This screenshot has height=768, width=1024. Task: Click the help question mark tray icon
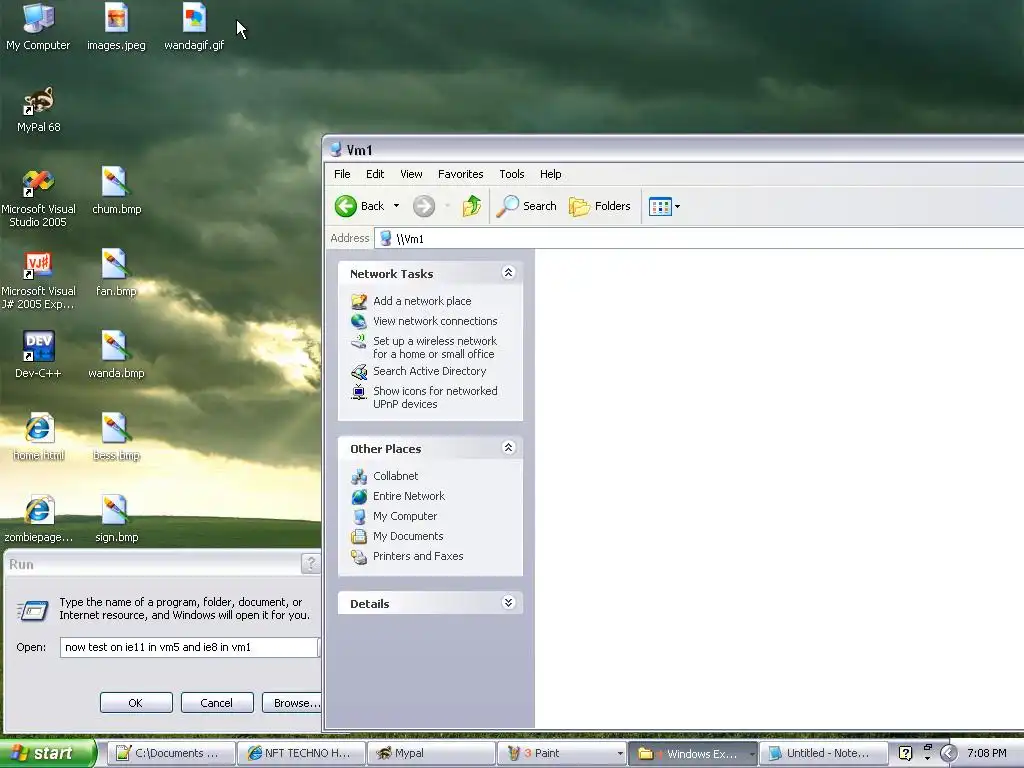905,753
